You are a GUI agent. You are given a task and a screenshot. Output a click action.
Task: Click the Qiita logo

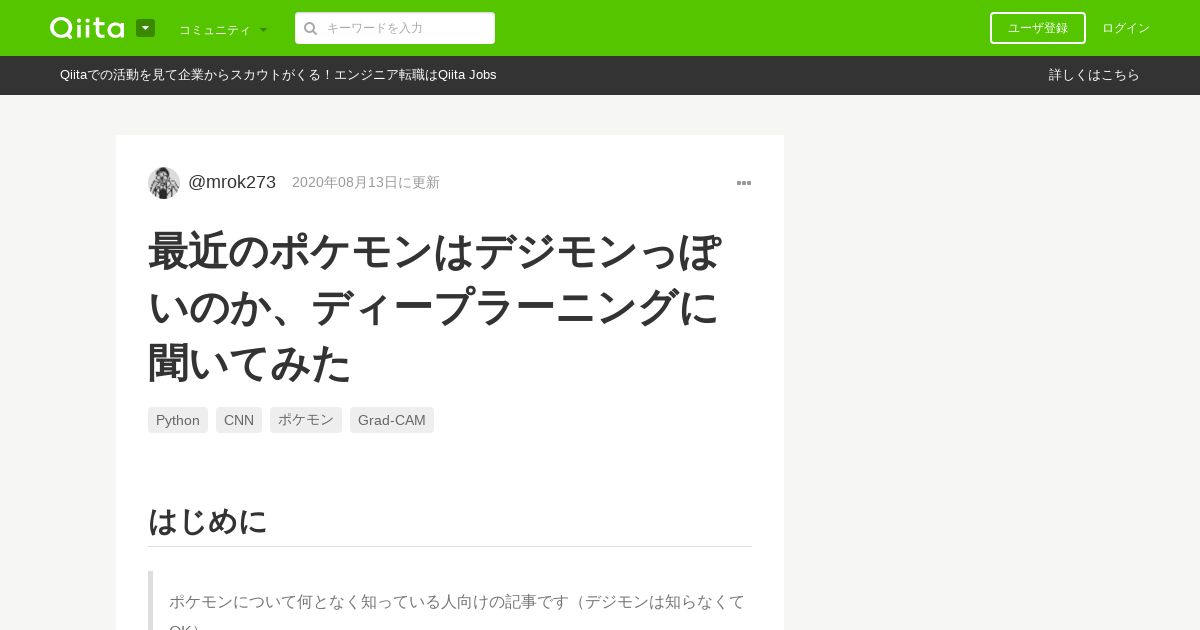87,28
